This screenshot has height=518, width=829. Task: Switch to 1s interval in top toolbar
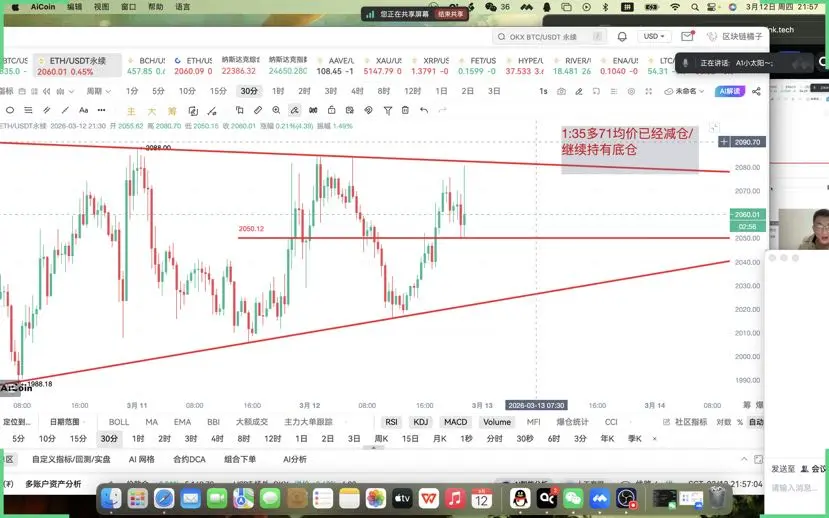point(543,91)
